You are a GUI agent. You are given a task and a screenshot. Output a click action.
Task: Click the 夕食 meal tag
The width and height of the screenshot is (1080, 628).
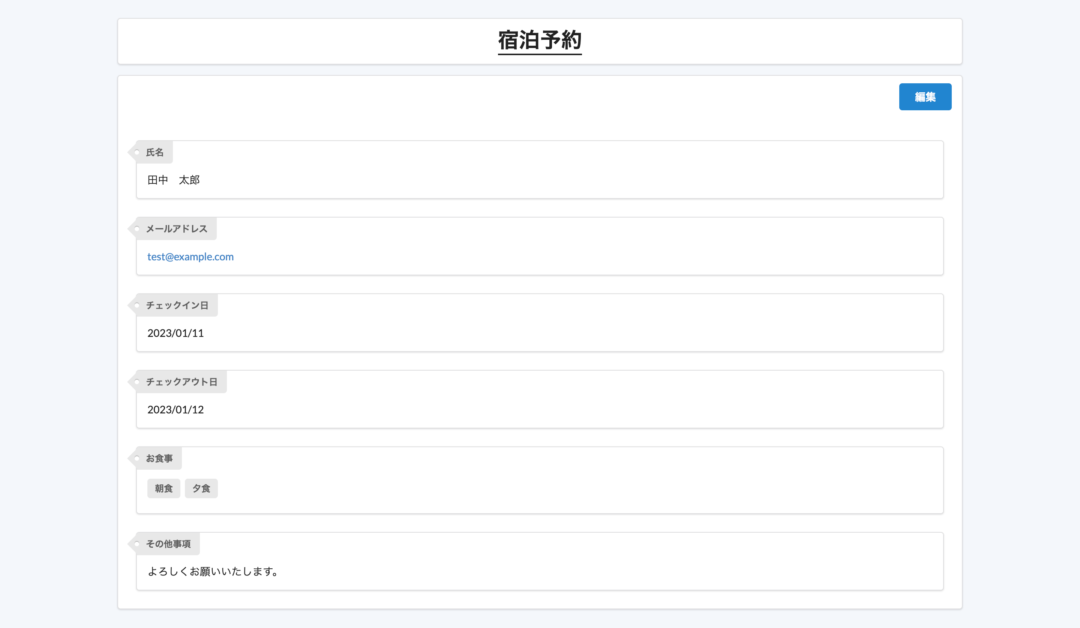(201, 489)
